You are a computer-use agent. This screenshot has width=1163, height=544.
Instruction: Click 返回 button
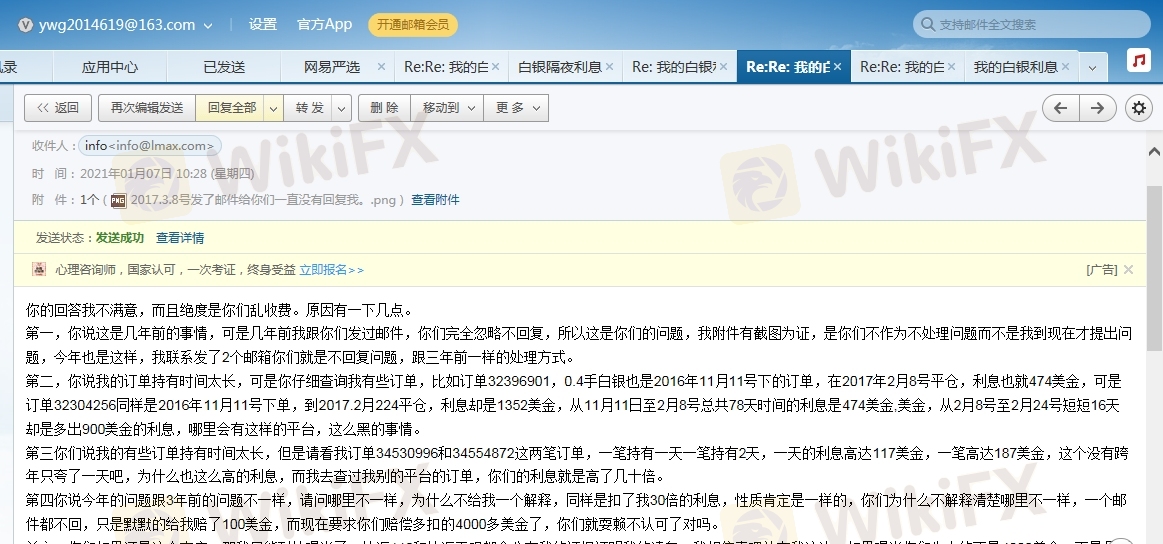point(58,108)
